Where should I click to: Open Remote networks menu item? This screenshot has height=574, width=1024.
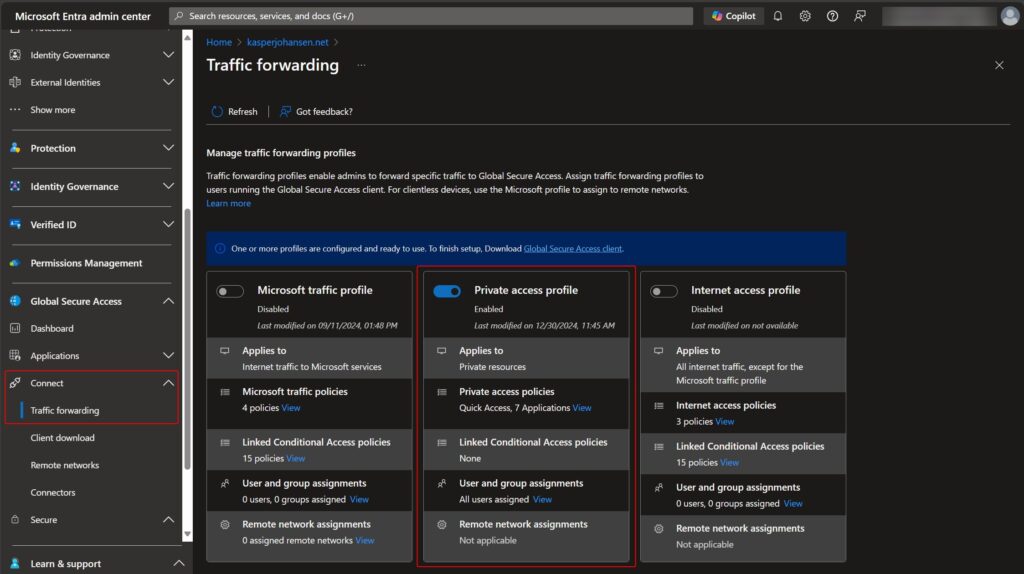(x=65, y=466)
